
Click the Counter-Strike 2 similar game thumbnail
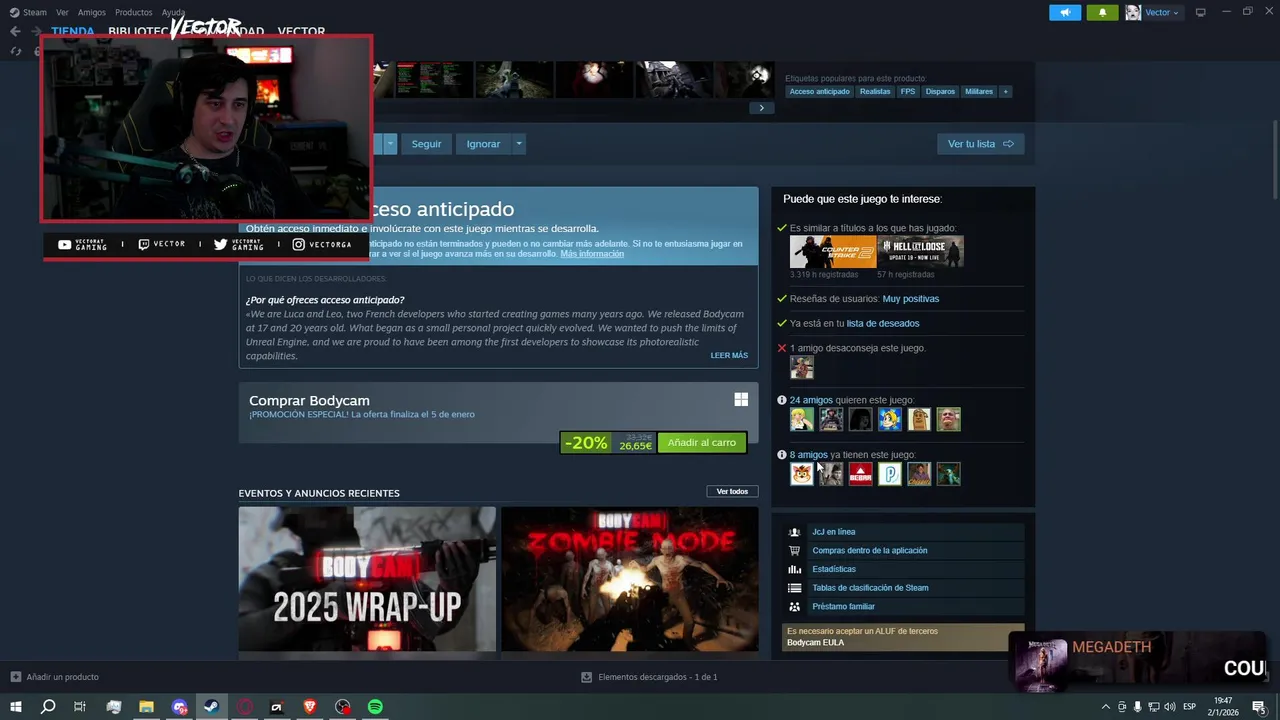click(x=832, y=252)
